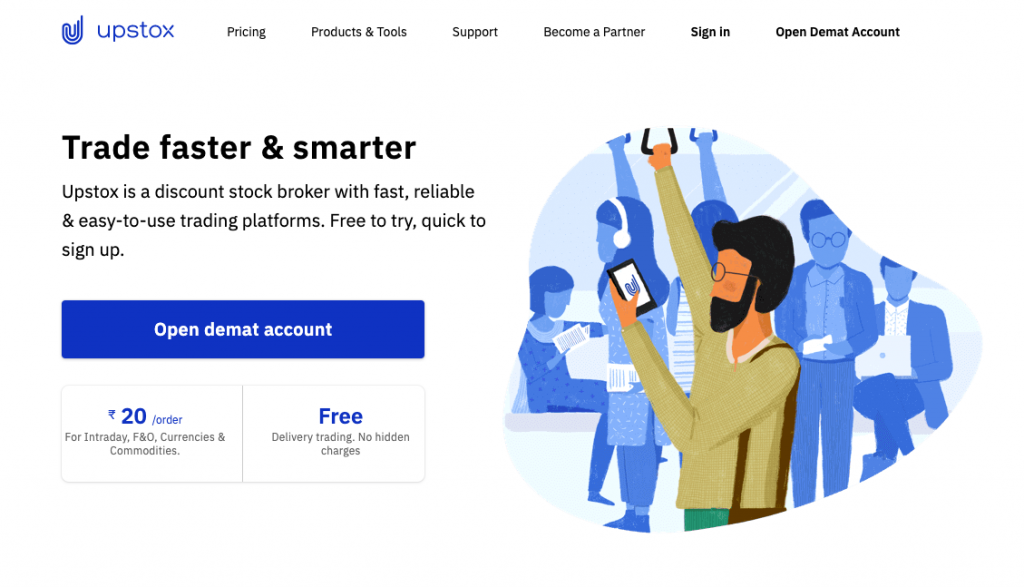Select the ₹20 per order pricing card
Image resolution: width=1024 pixels, height=587 pixels.
pyautogui.click(x=152, y=434)
